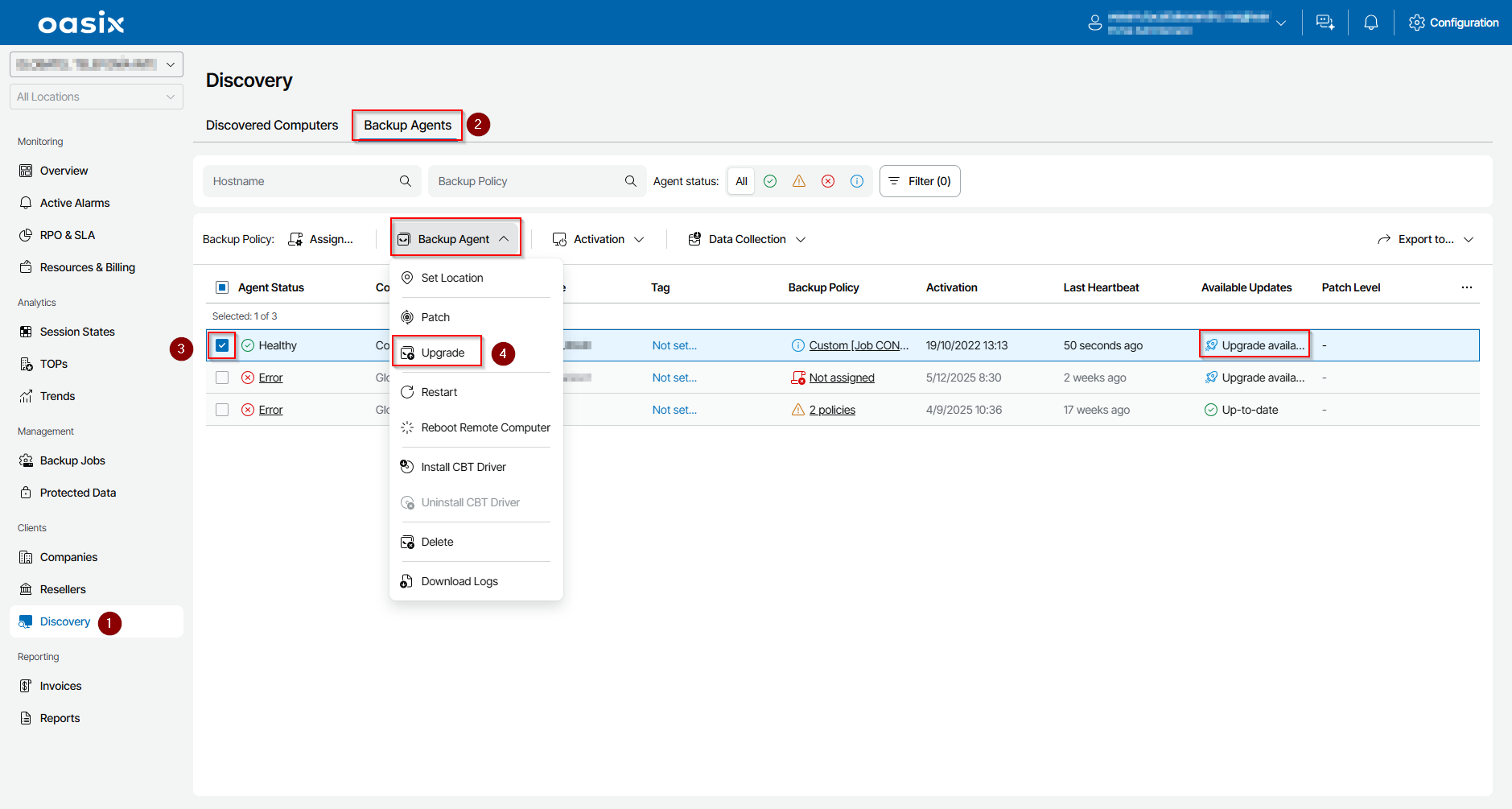Click the notifications bell icon

click(1370, 23)
